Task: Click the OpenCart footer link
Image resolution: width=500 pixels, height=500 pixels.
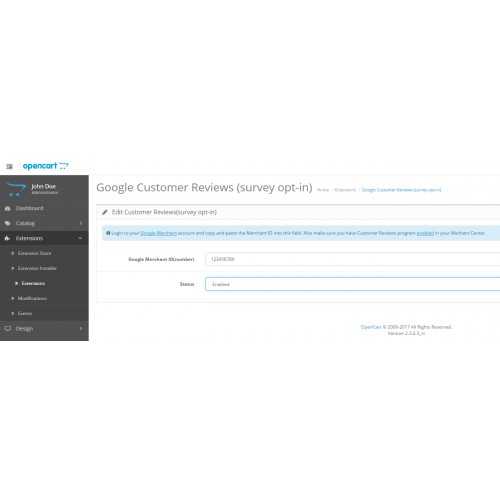Action: pos(371,327)
